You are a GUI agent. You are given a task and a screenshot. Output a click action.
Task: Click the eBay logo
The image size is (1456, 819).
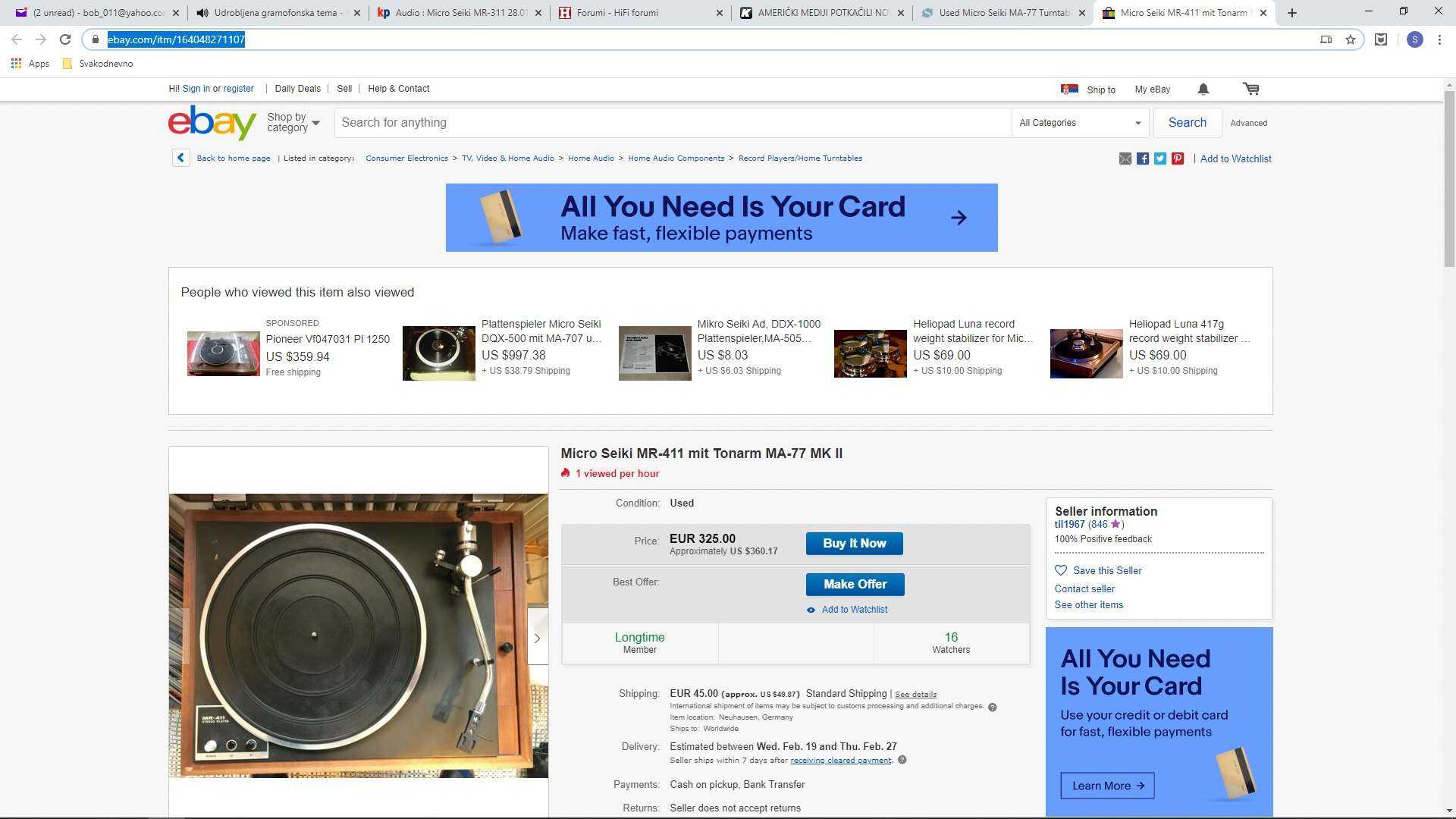212,122
